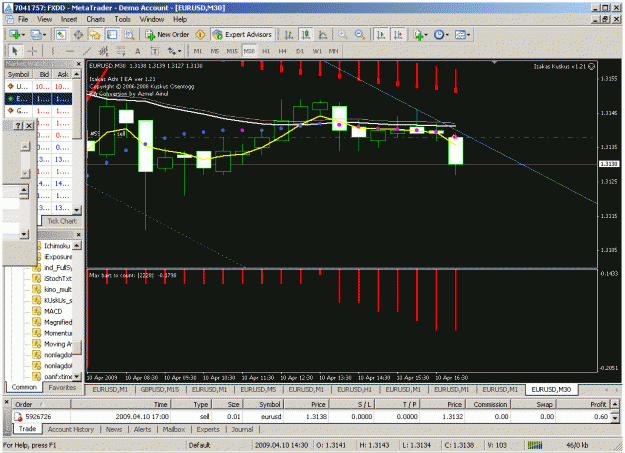Set timeframe to H4

pos(283,51)
